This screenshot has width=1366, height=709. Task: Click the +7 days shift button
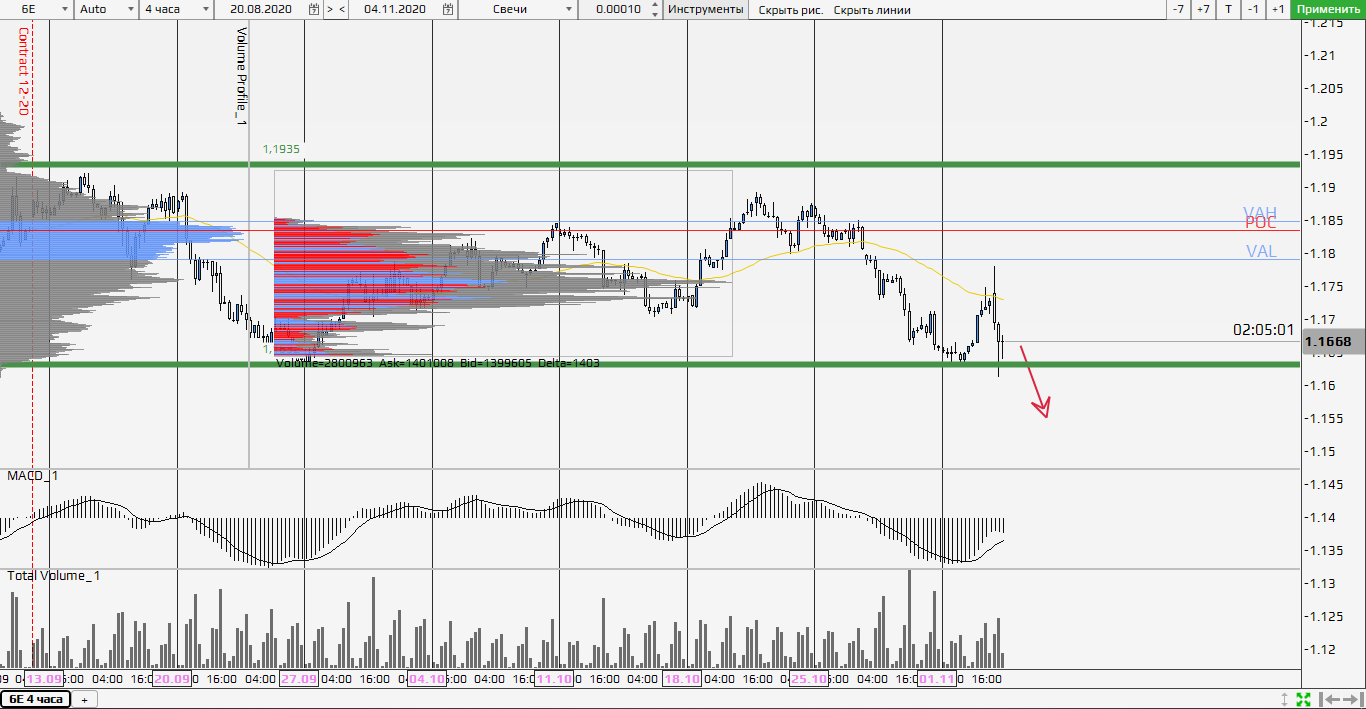coord(1203,9)
